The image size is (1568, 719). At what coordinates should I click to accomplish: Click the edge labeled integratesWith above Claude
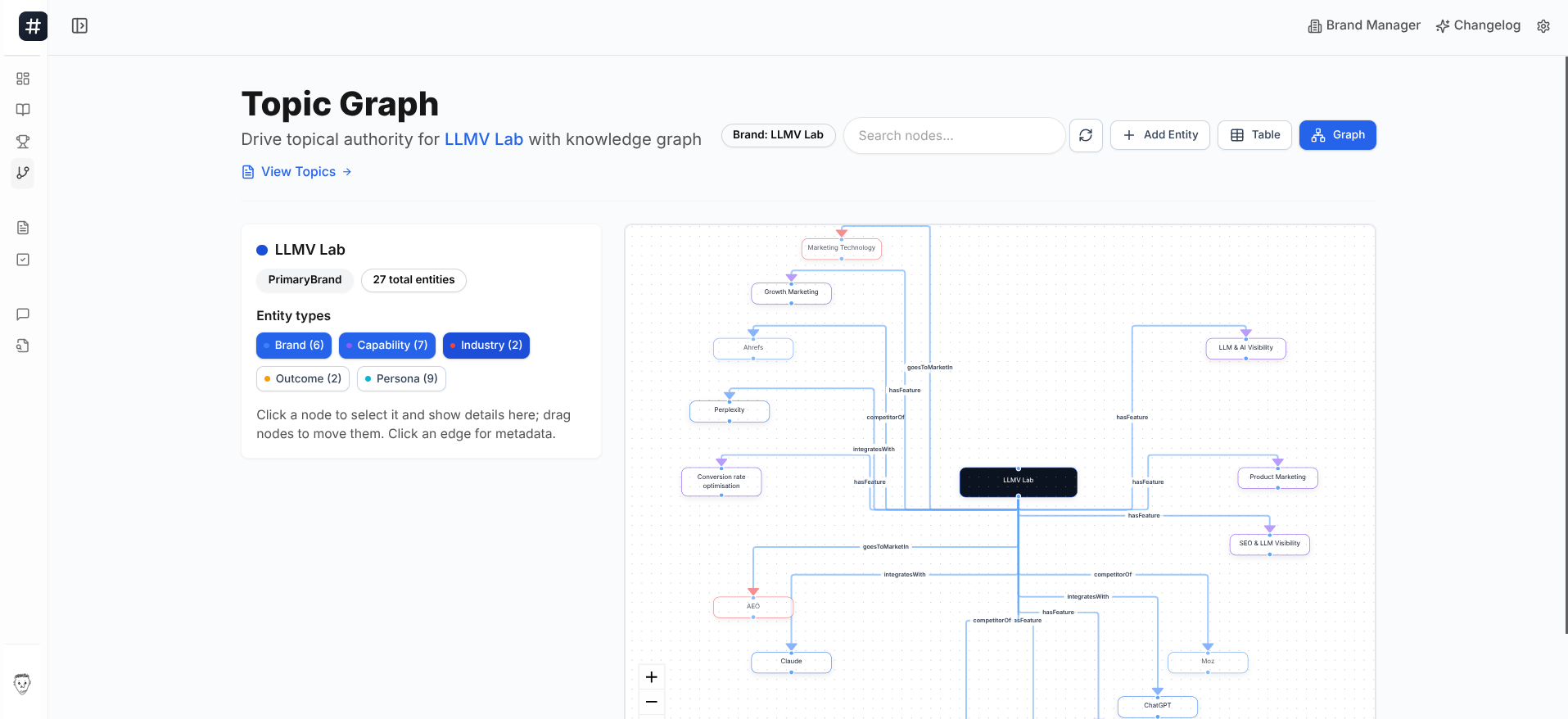pyautogui.click(x=905, y=575)
